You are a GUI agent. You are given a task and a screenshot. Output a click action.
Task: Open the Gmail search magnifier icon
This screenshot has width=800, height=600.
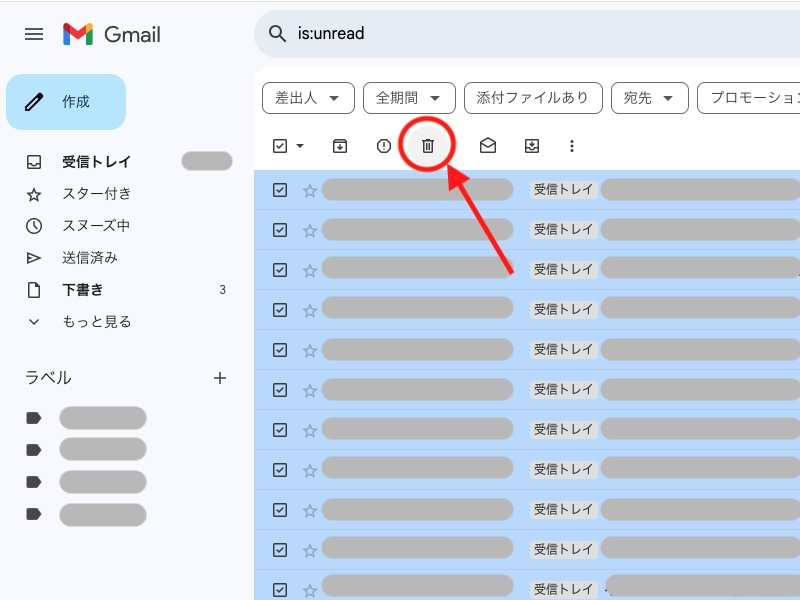click(x=277, y=33)
